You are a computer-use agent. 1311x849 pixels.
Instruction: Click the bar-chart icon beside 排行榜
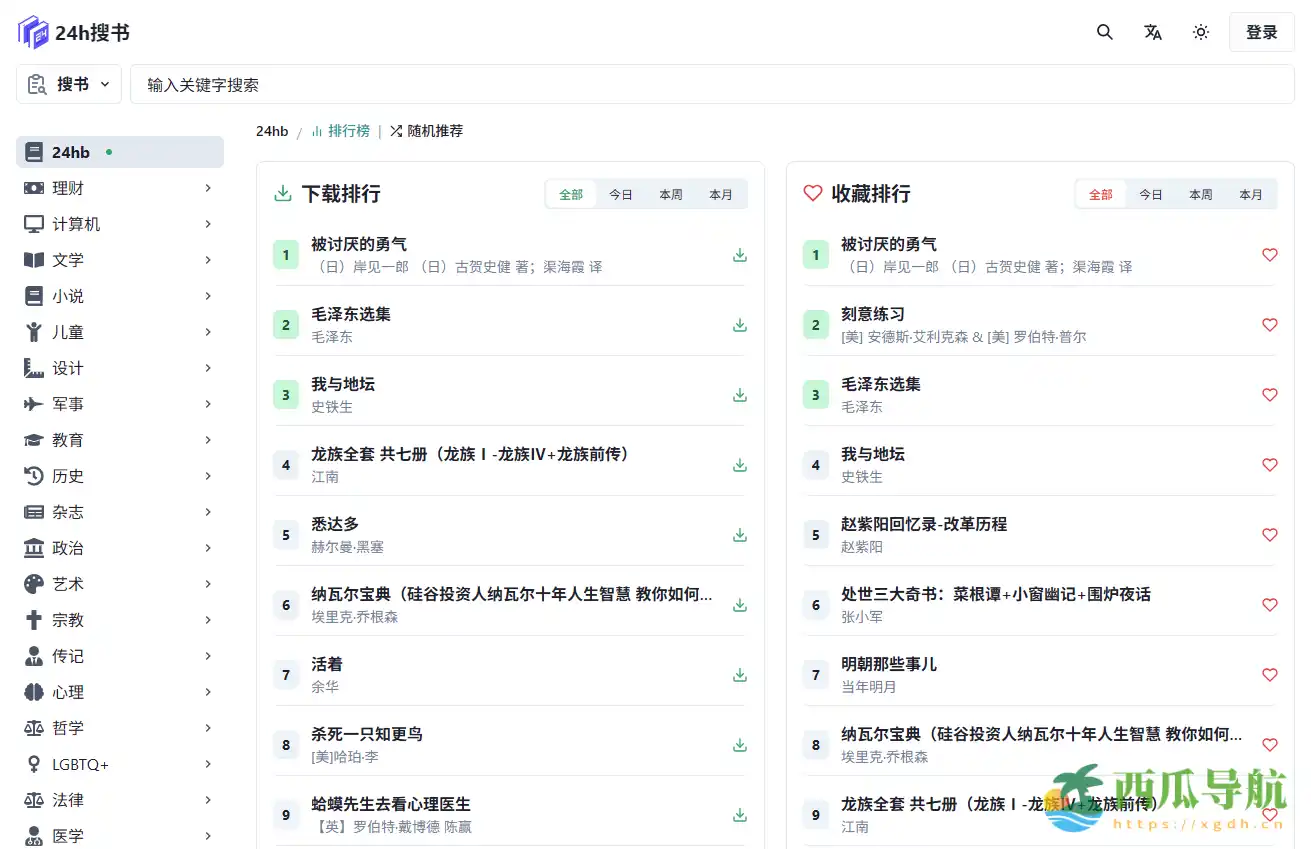point(320,131)
